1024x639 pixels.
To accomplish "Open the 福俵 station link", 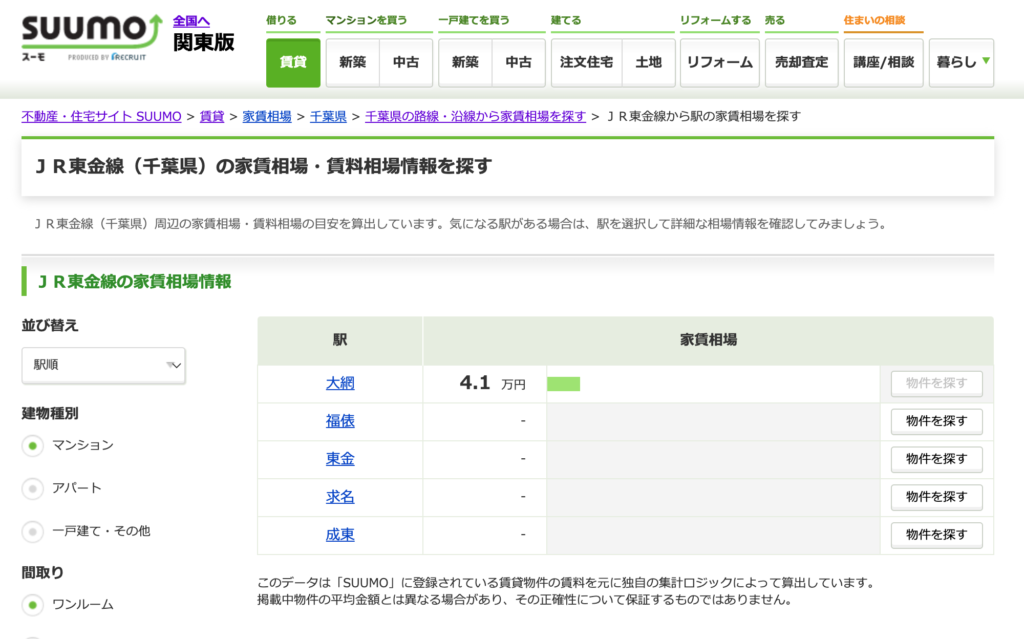I will tap(340, 421).
